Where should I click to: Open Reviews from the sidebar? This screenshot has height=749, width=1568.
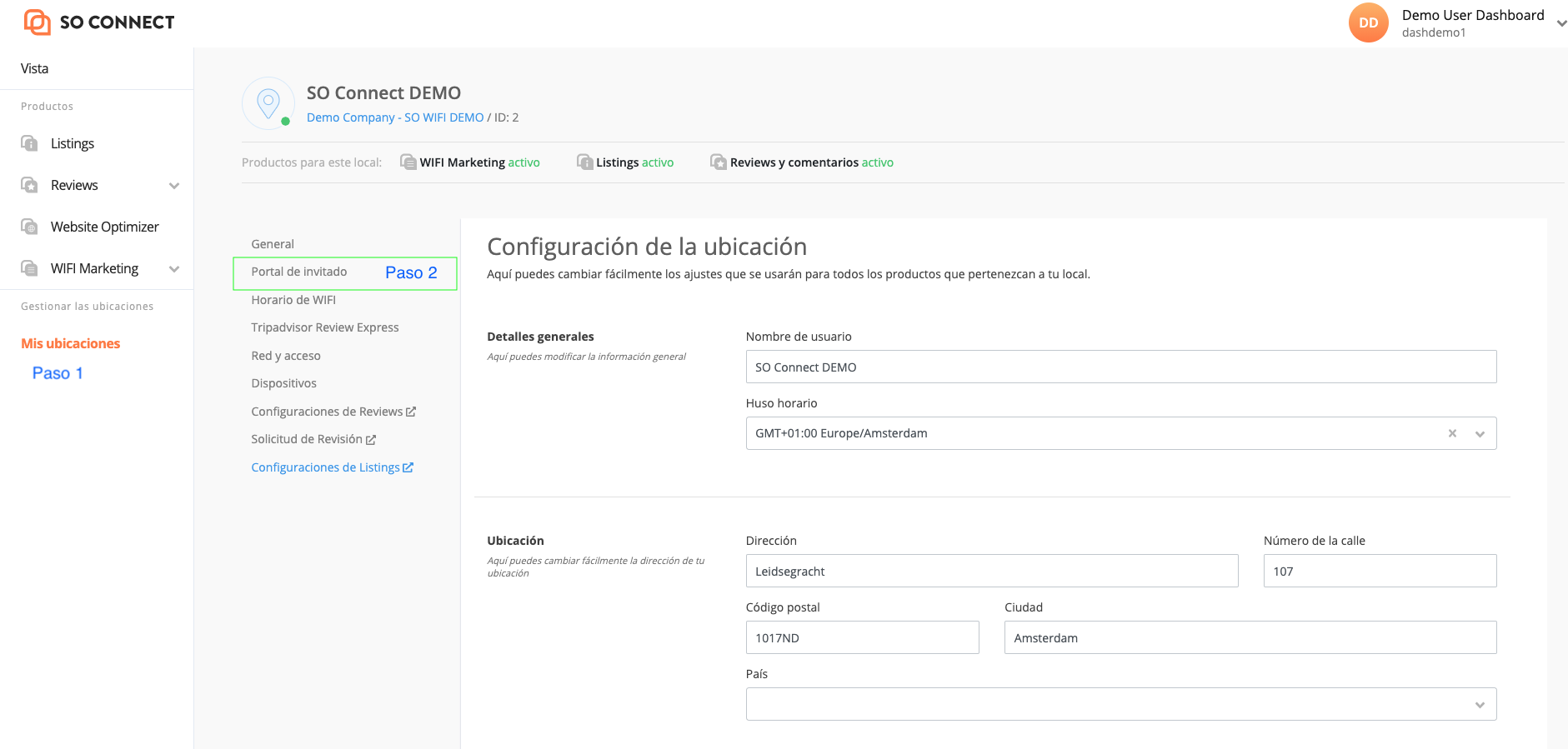[x=74, y=185]
